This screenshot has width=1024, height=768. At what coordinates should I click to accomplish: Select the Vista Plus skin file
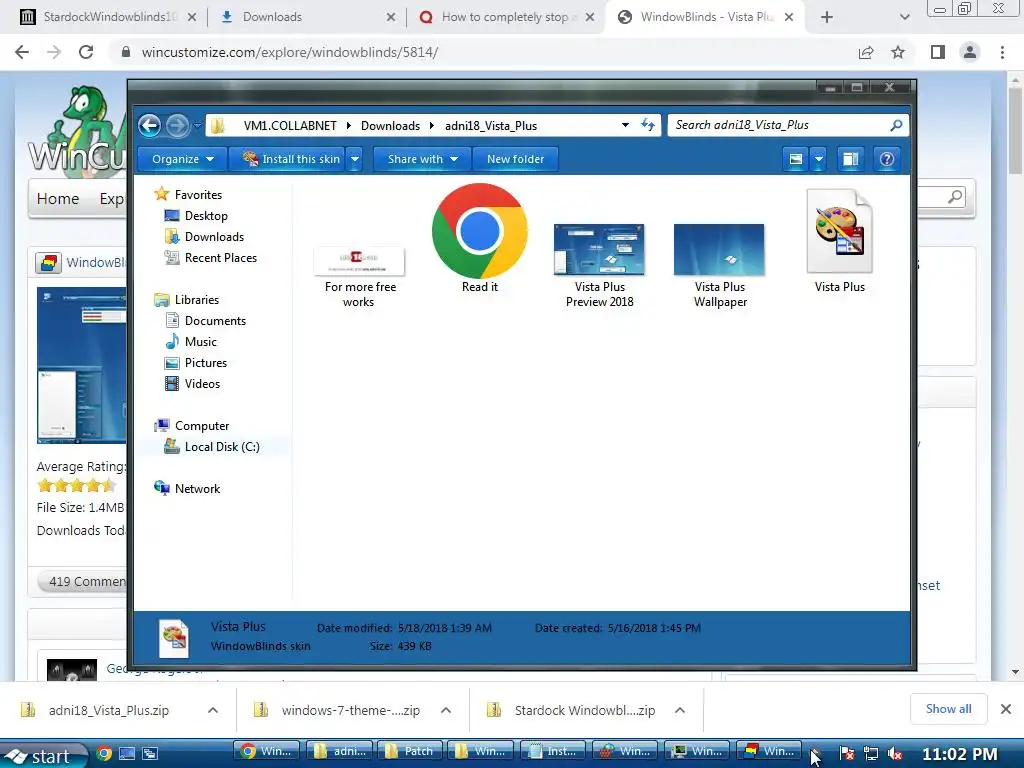coord(839,240)
